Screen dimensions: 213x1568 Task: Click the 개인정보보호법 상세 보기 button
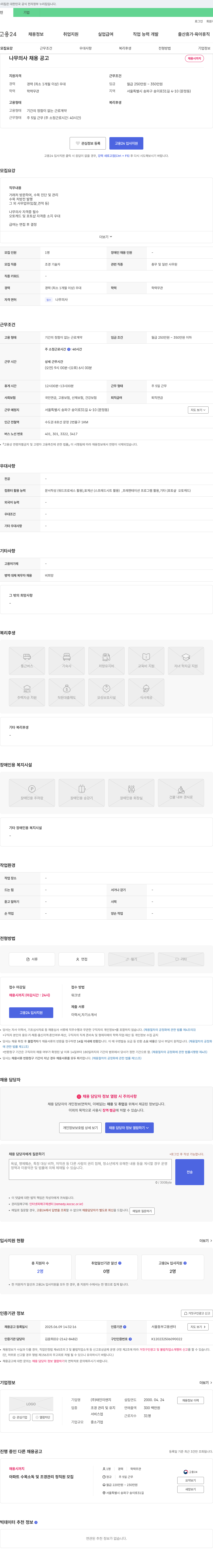tap(80, 1128)
